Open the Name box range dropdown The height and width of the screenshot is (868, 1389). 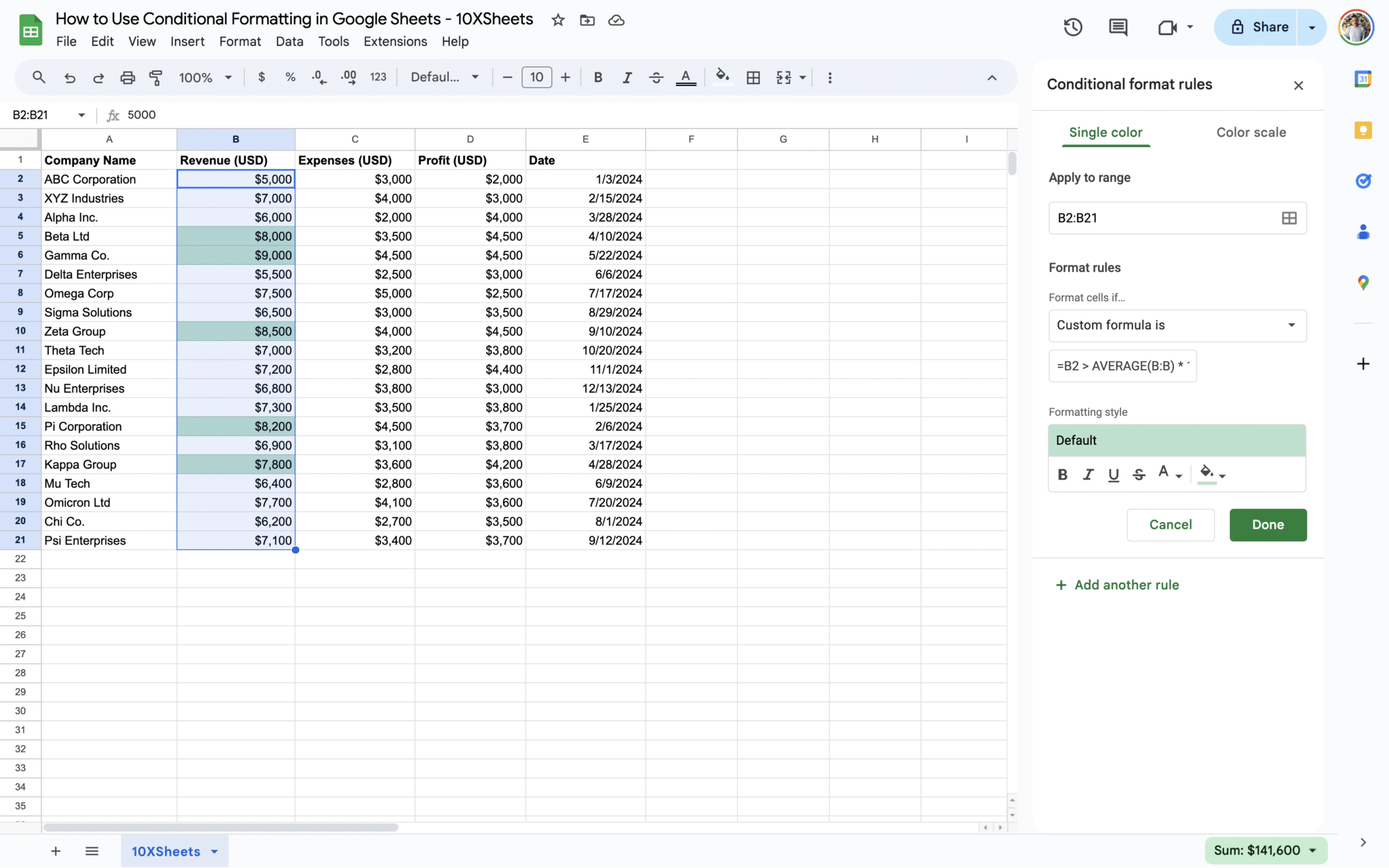coord(81,115)
